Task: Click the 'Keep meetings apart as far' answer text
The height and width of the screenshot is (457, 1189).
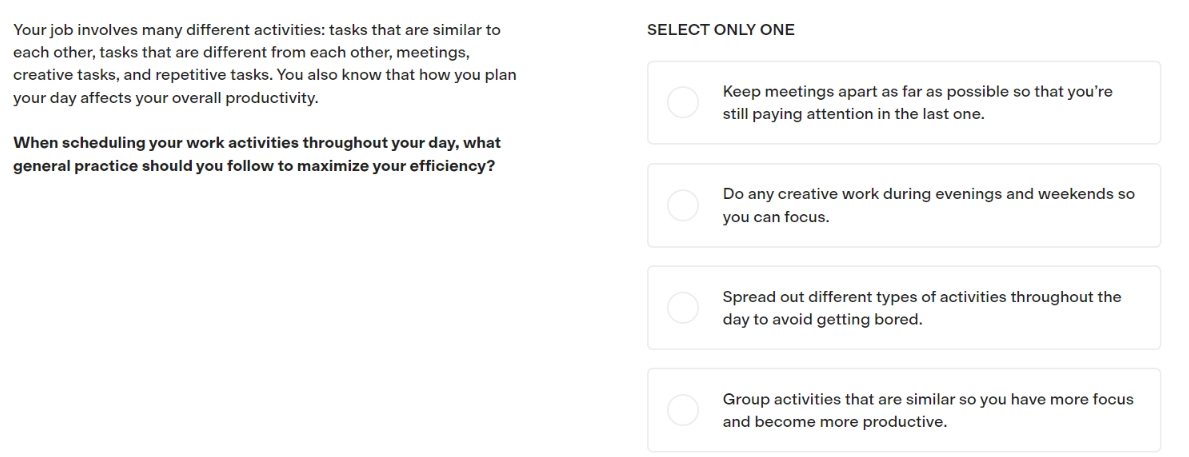Action: tap(918, 102)
